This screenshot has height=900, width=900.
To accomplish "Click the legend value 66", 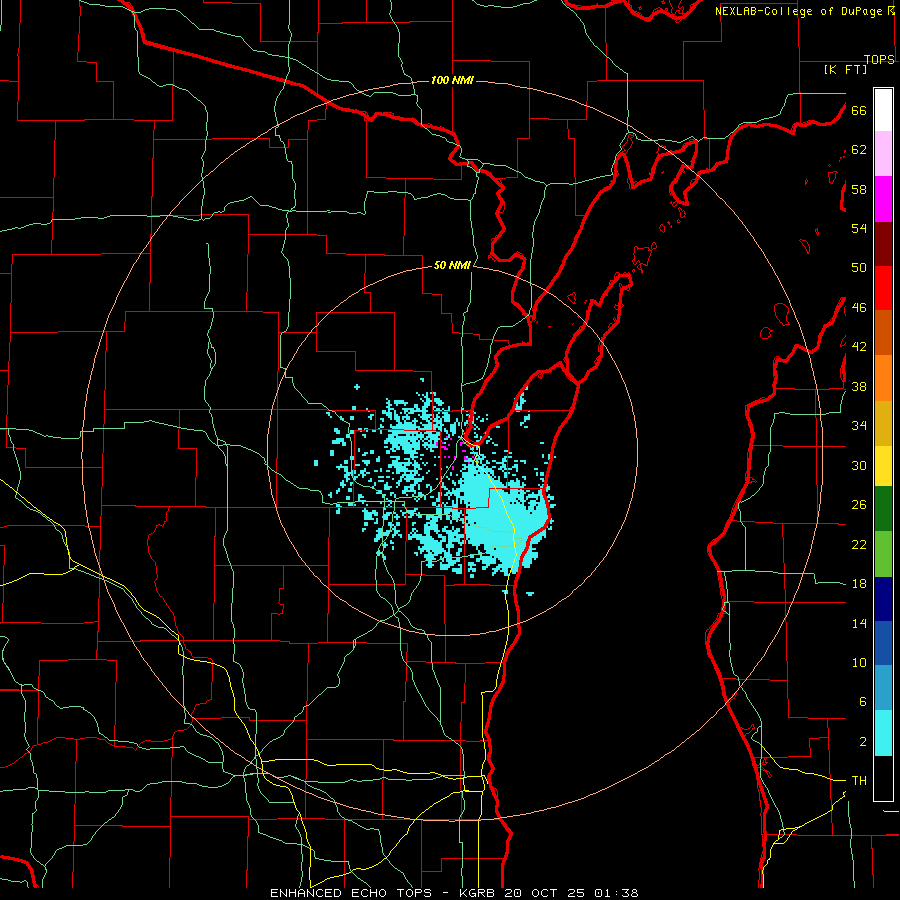I will coord(859,111).
